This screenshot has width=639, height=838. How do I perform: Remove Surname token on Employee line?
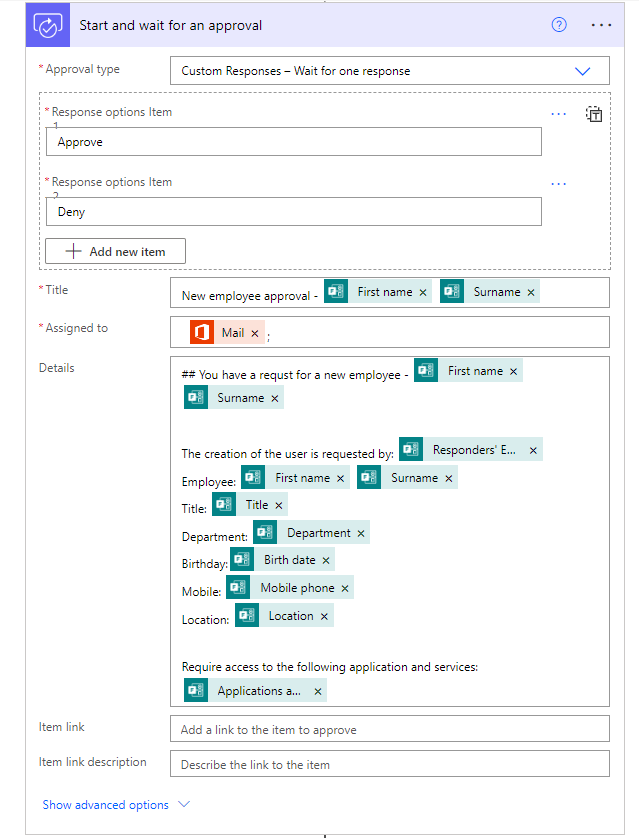pos(449,478)
